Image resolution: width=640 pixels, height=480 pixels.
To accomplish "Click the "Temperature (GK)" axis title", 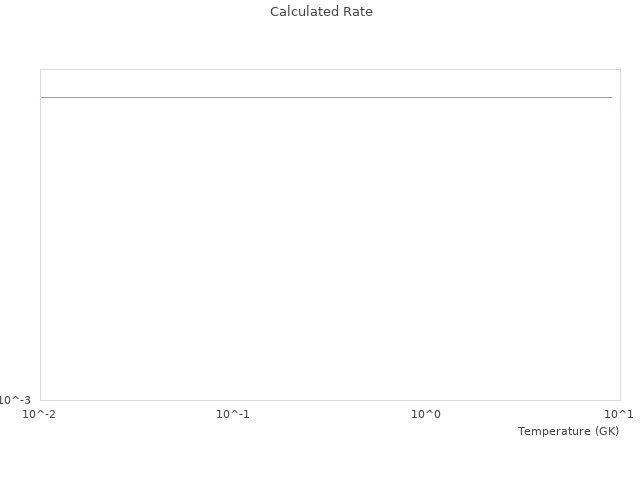I will [568, 431].
